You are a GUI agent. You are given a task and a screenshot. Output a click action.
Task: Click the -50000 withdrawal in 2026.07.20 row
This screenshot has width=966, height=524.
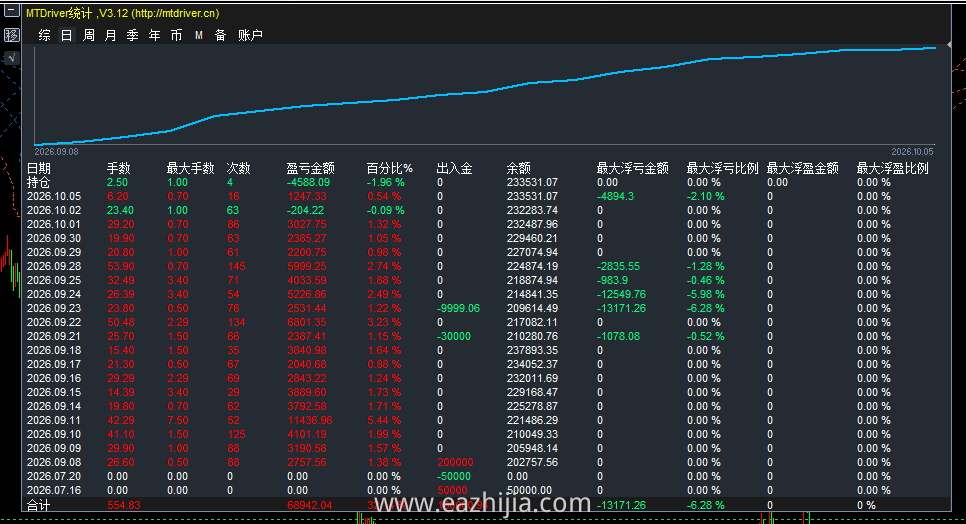453,477
